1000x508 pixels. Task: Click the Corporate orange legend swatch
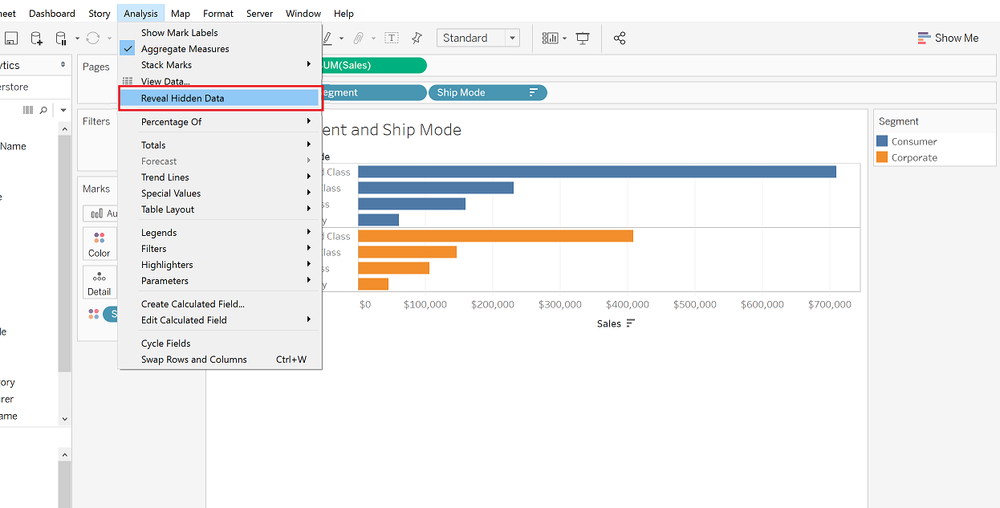click(x=883, y=157)
